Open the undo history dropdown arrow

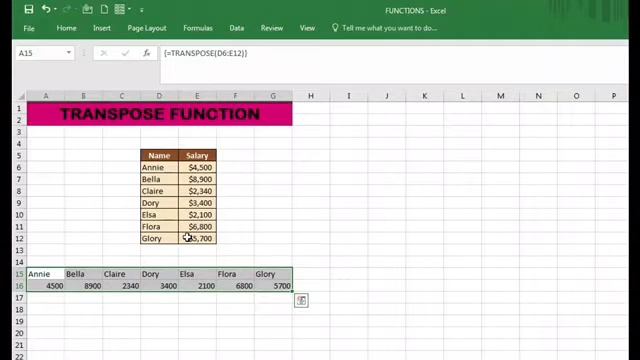click(x=56, y=9)
